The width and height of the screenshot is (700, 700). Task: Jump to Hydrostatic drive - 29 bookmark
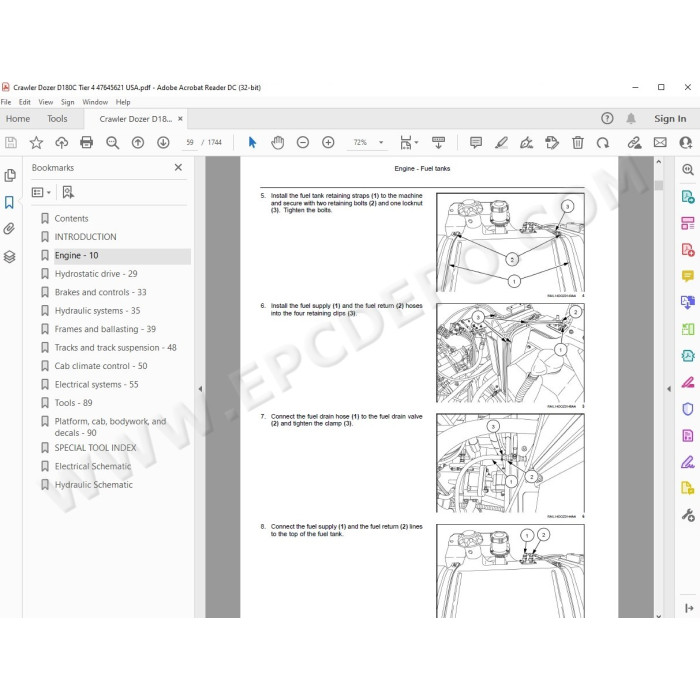pyautogui.click(x=96, y=274)
